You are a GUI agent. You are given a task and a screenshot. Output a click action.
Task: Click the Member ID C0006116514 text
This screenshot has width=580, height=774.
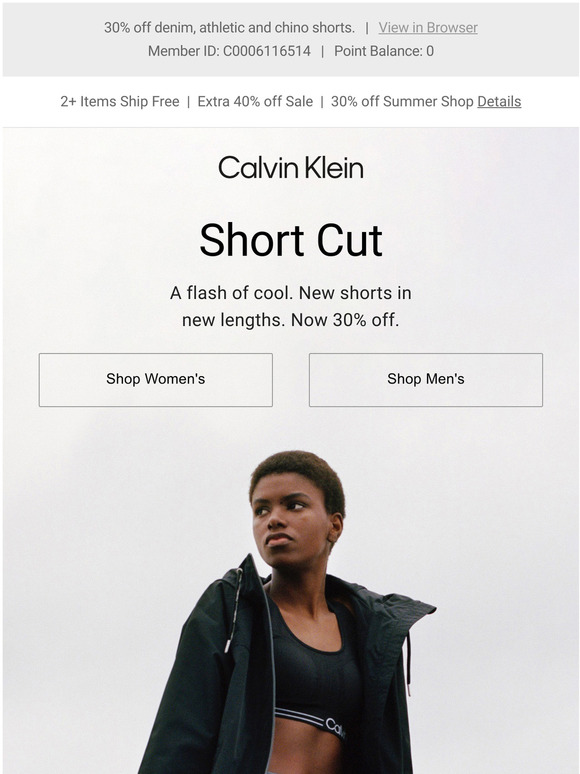pos(229,51)
